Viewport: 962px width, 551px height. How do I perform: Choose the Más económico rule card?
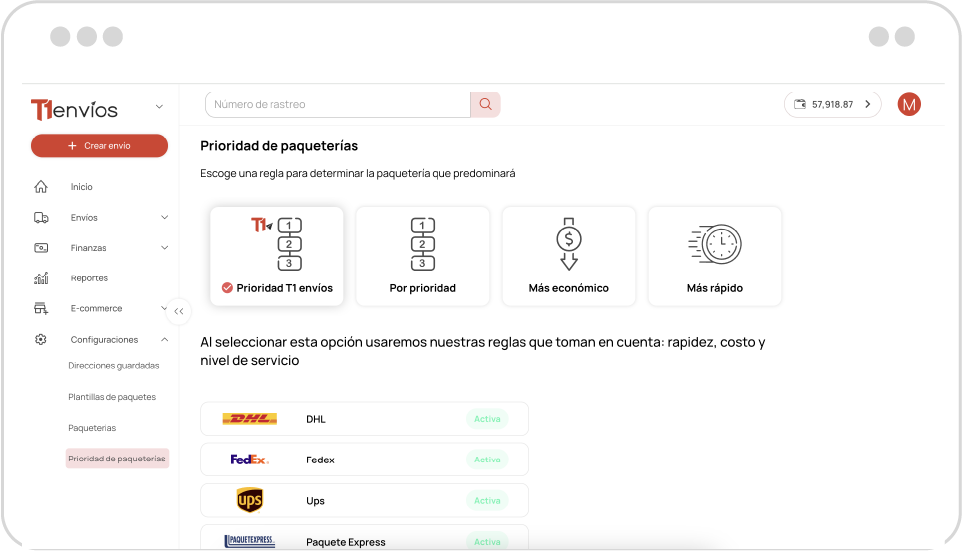tap(569, 256)
